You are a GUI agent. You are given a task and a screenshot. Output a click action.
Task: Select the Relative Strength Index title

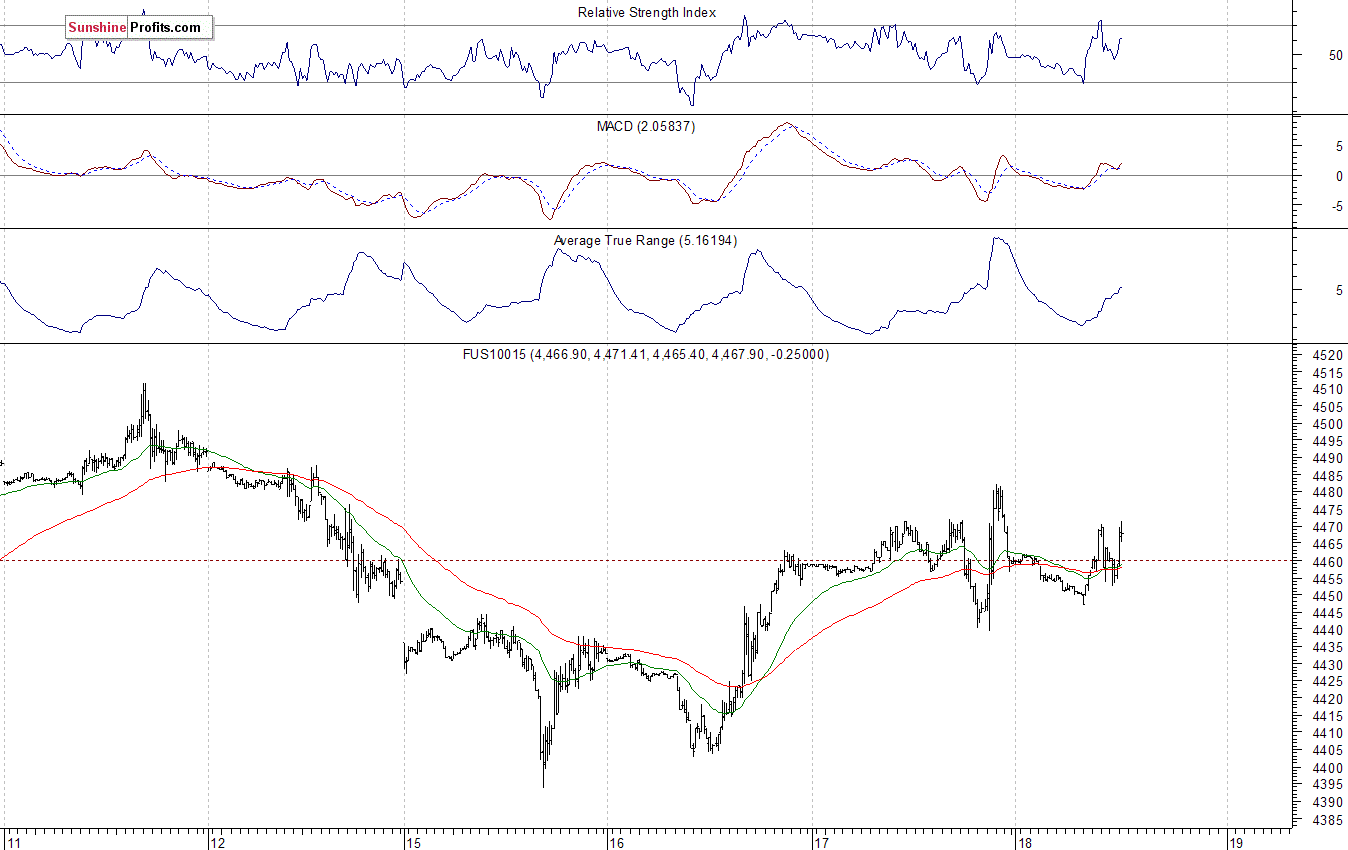point(647,13)
